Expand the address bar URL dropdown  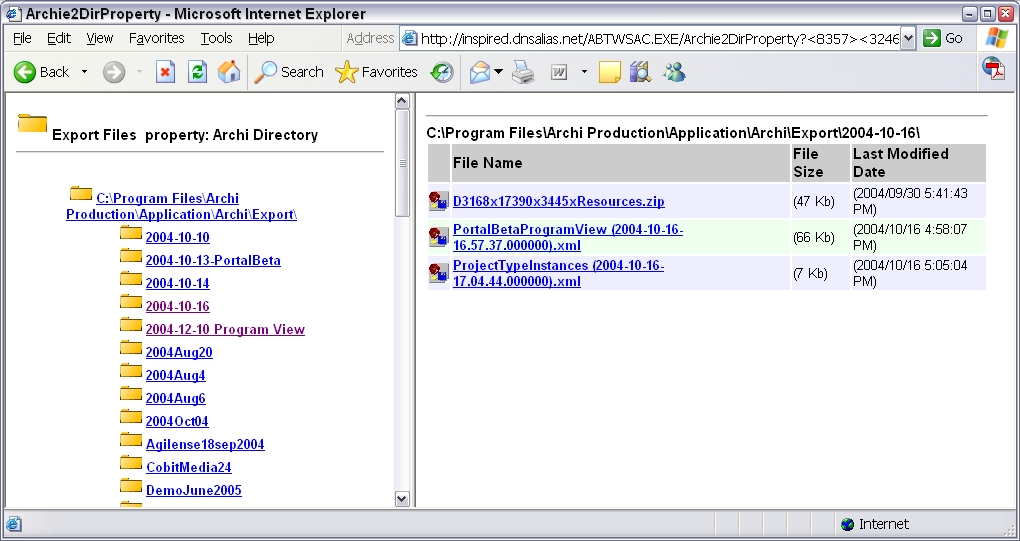[x=908, y=38]
